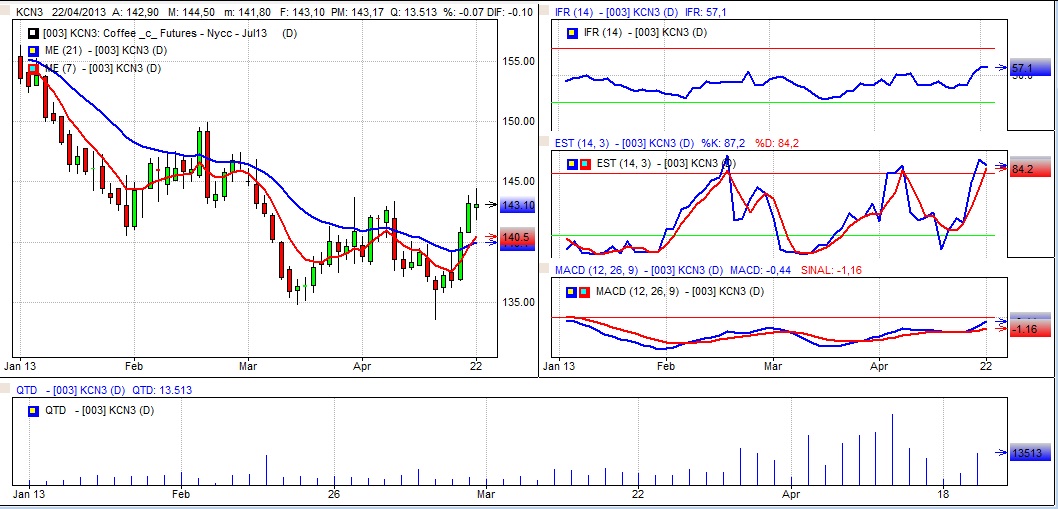Click the black-and-white KCN3 Coffee Futures legend icon

[34, 34]
